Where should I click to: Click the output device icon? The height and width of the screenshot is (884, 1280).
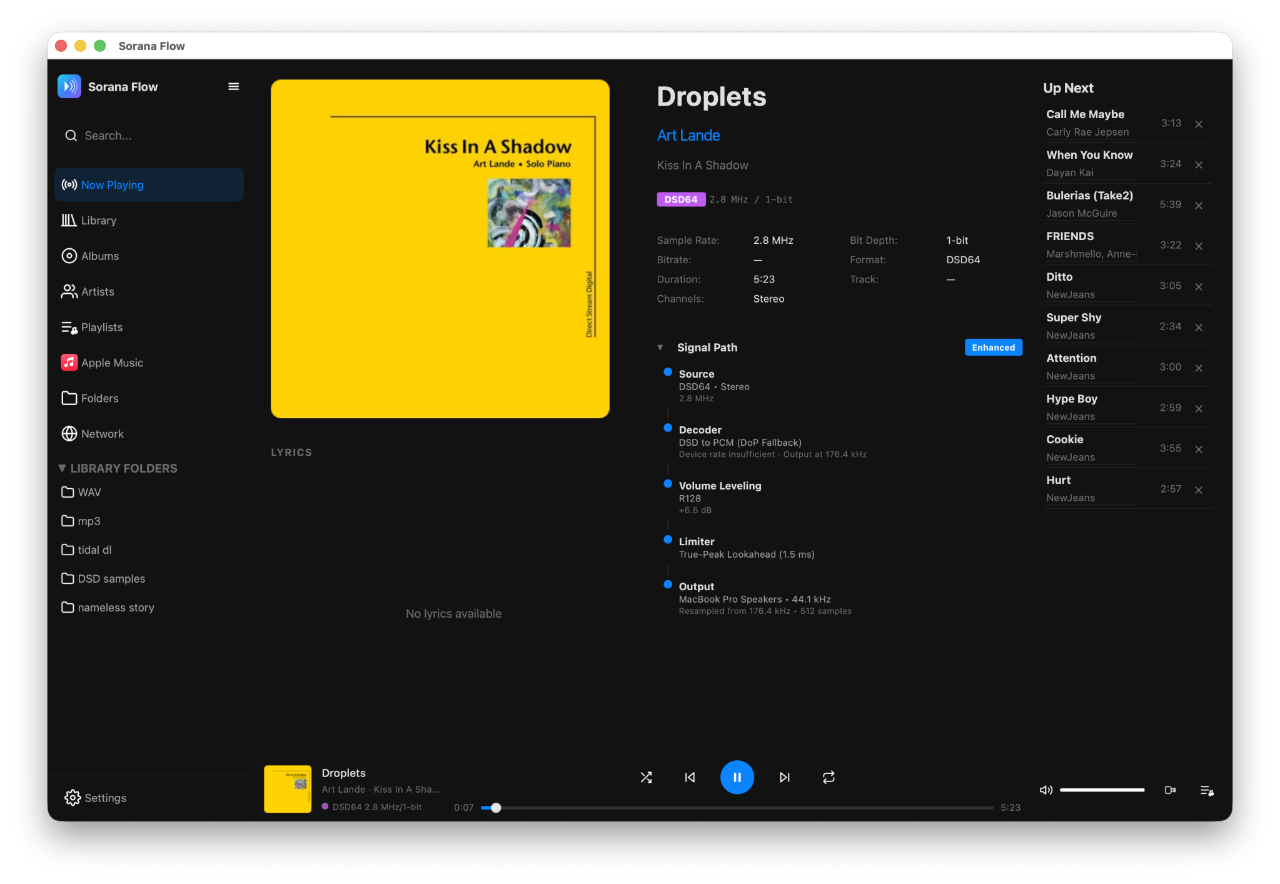(1170, 790)
